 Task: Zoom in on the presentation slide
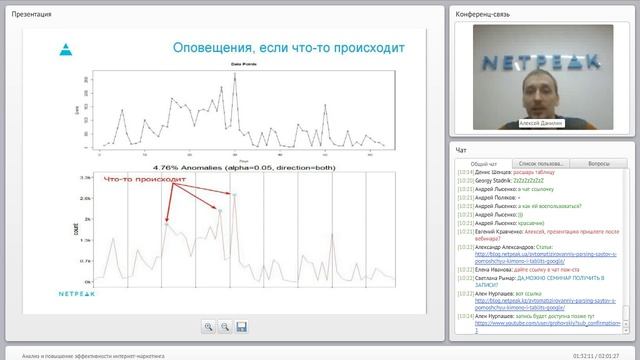tap(209, 327)
